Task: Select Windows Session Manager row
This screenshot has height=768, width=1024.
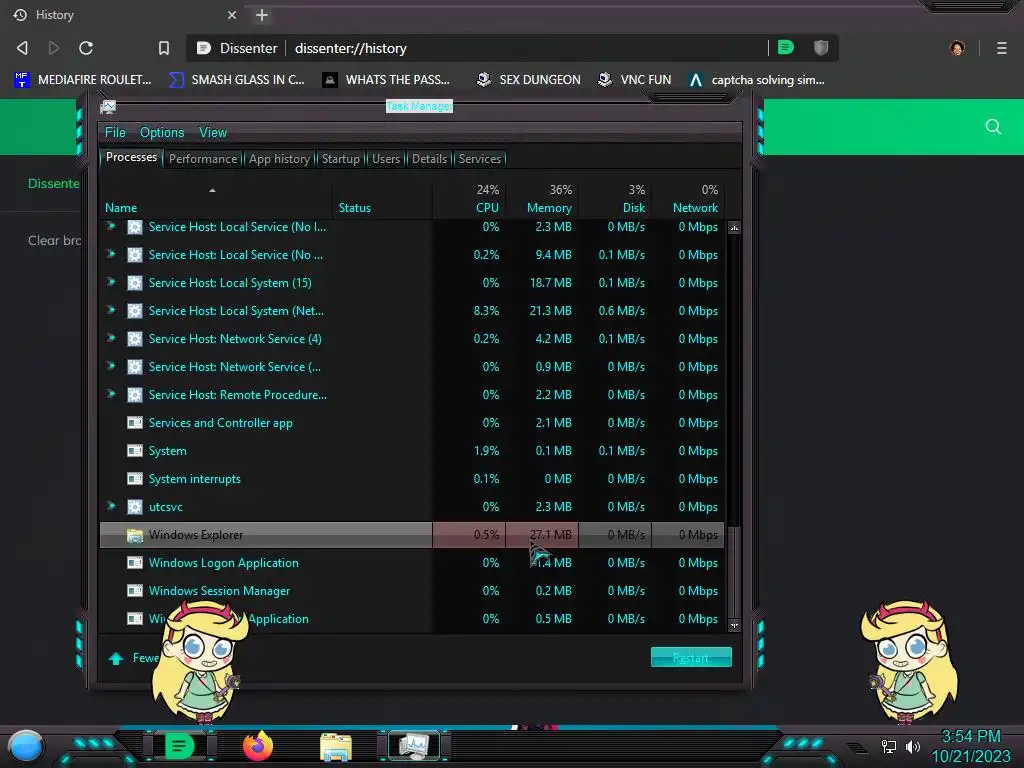Action: click(x=411, y=591)
